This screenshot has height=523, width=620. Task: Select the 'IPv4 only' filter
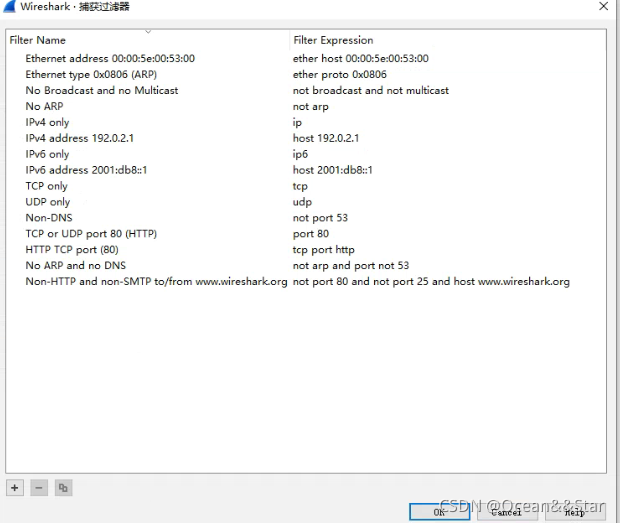pos(47,122)
